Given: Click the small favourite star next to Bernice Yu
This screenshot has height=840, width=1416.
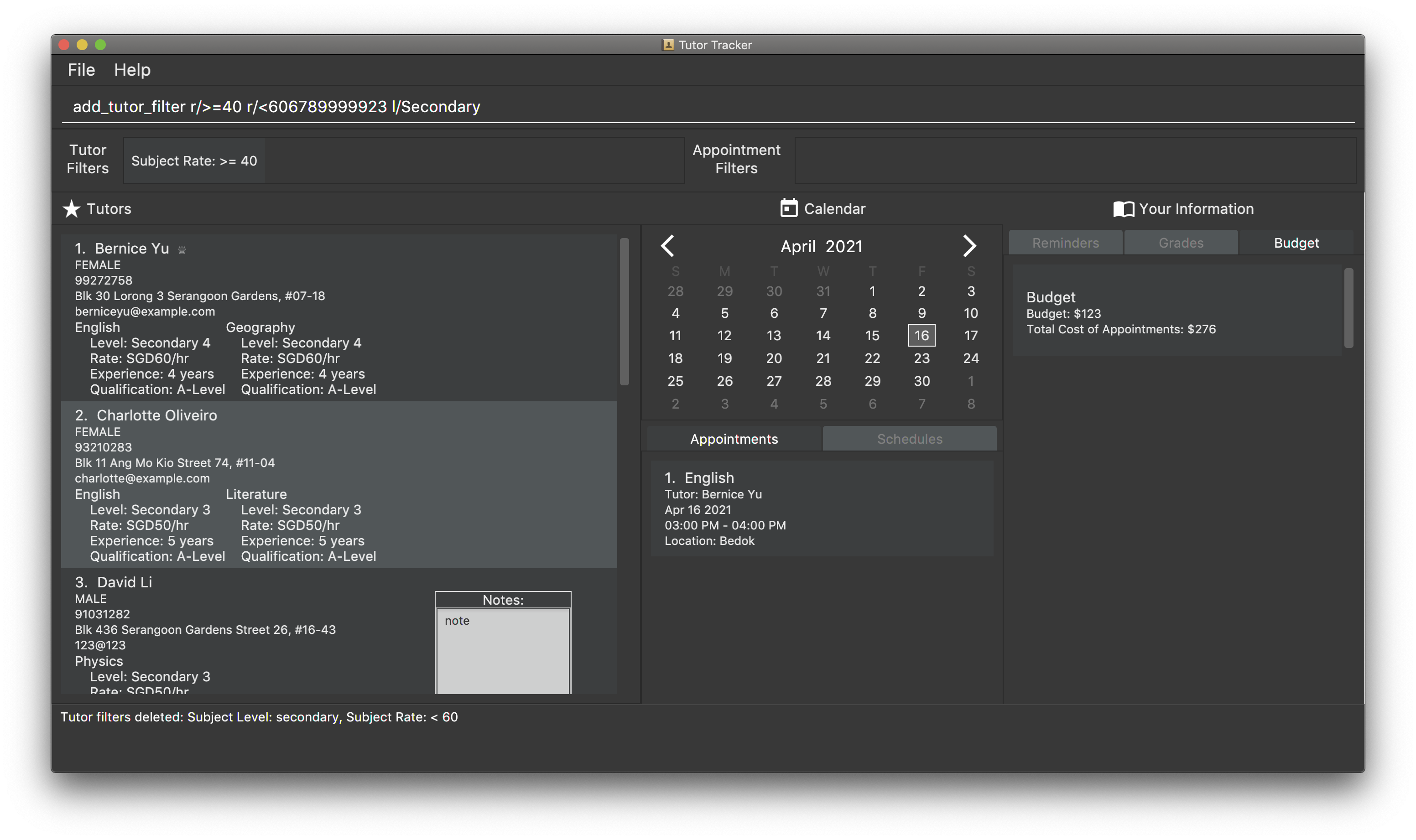Looking at the screenshot, I should pos(182,249).
